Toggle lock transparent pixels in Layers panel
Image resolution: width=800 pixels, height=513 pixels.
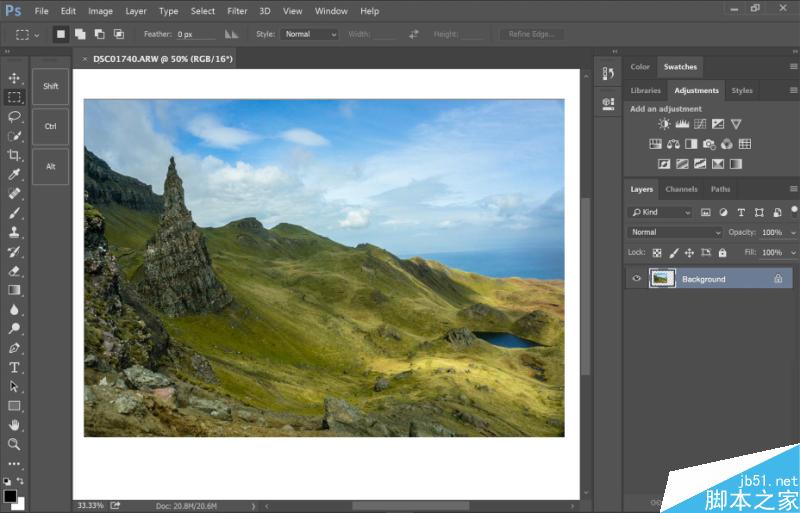coord(656,253)
